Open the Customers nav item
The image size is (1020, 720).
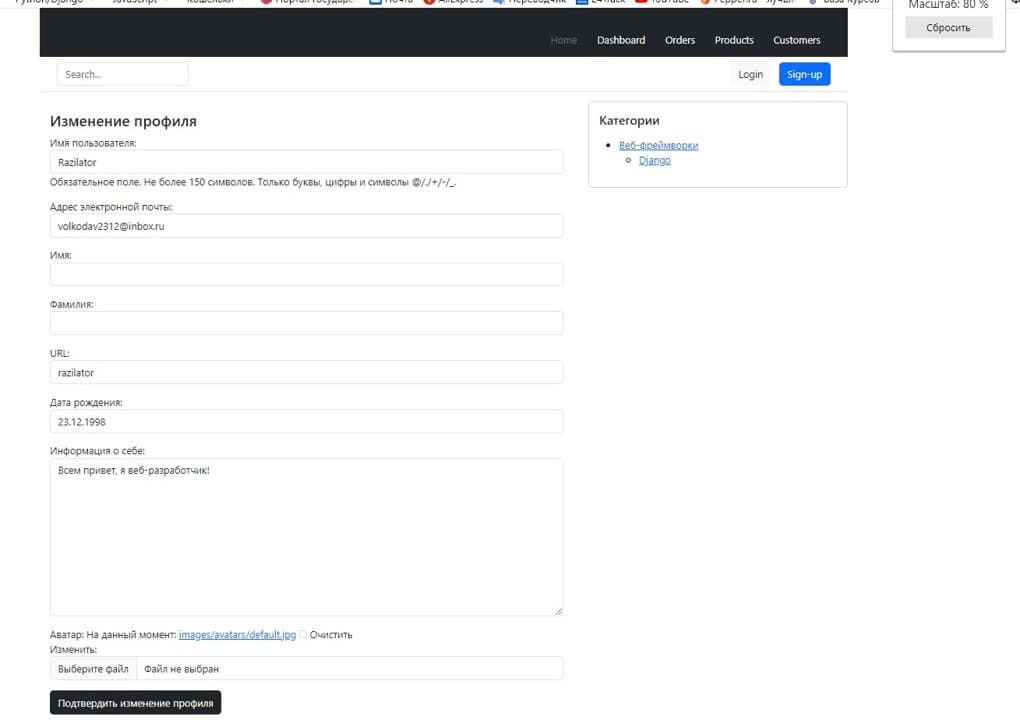[796, 40]
